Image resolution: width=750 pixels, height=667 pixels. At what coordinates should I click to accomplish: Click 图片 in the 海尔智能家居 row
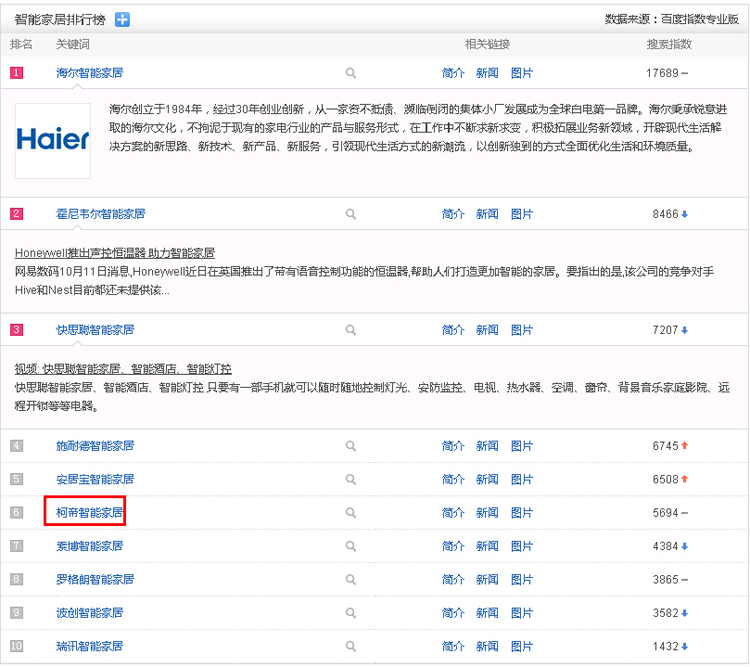coord(522,73)
